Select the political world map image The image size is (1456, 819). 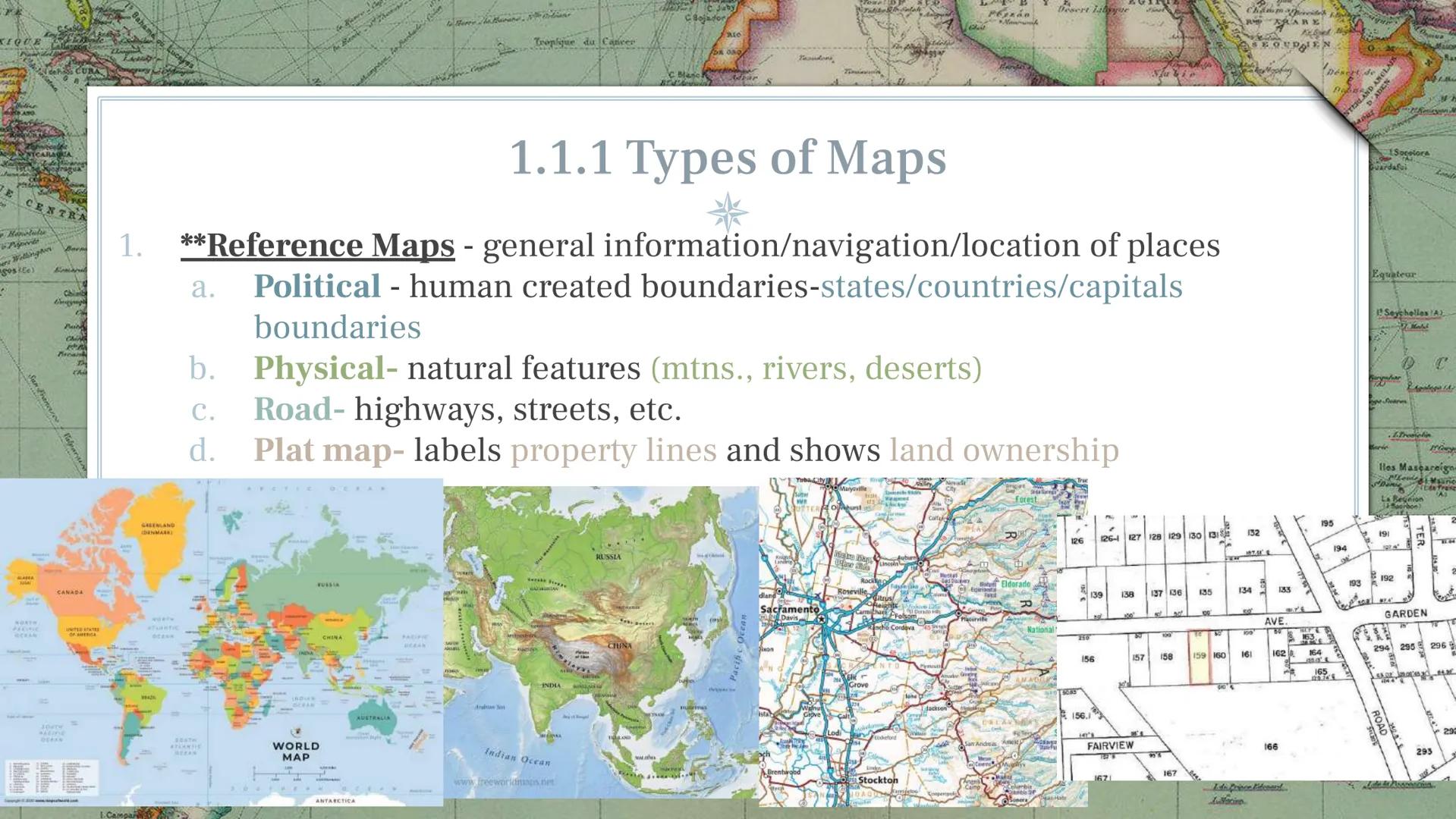220,641
